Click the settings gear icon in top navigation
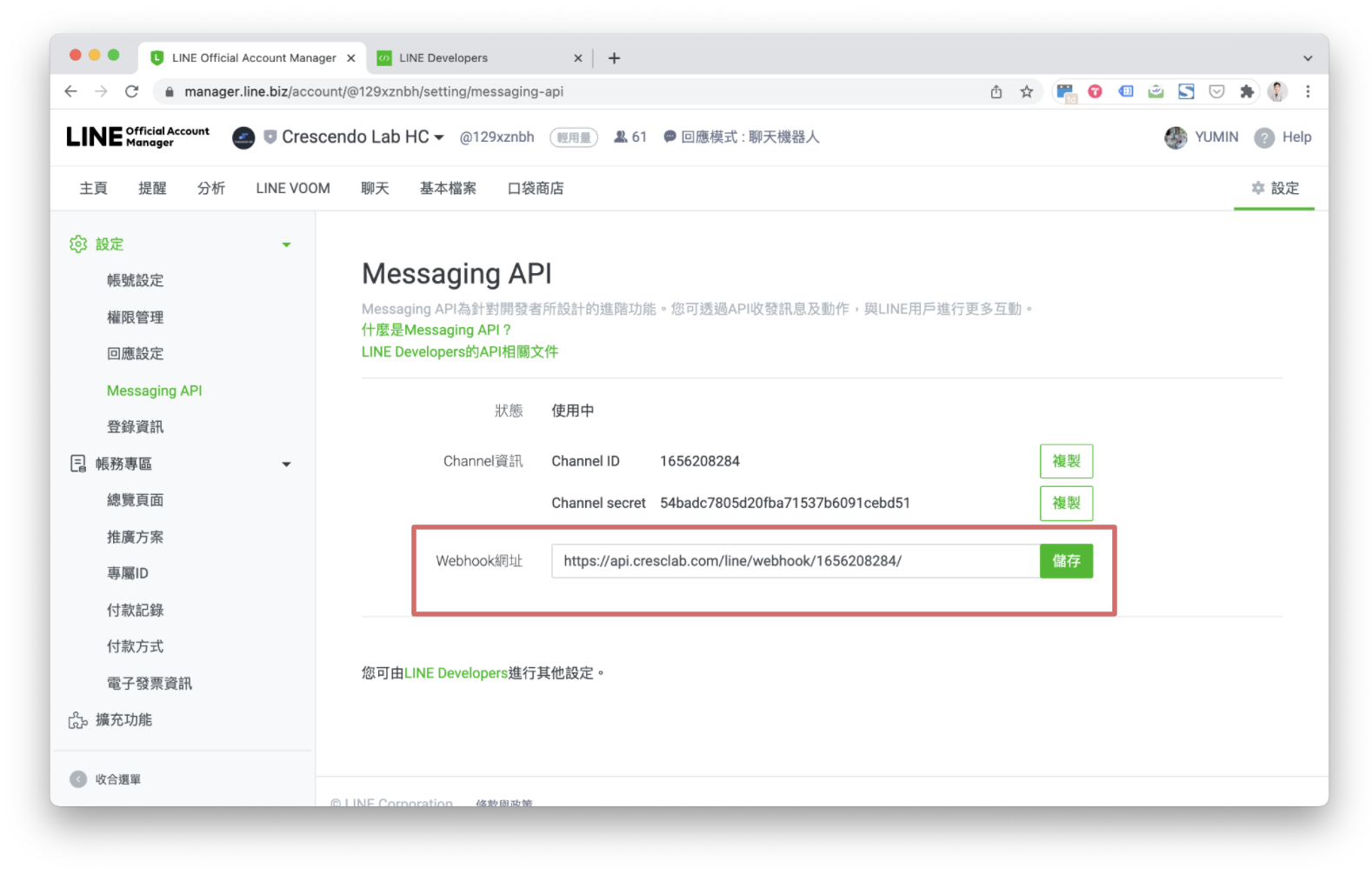 [x=1257, y=188]
